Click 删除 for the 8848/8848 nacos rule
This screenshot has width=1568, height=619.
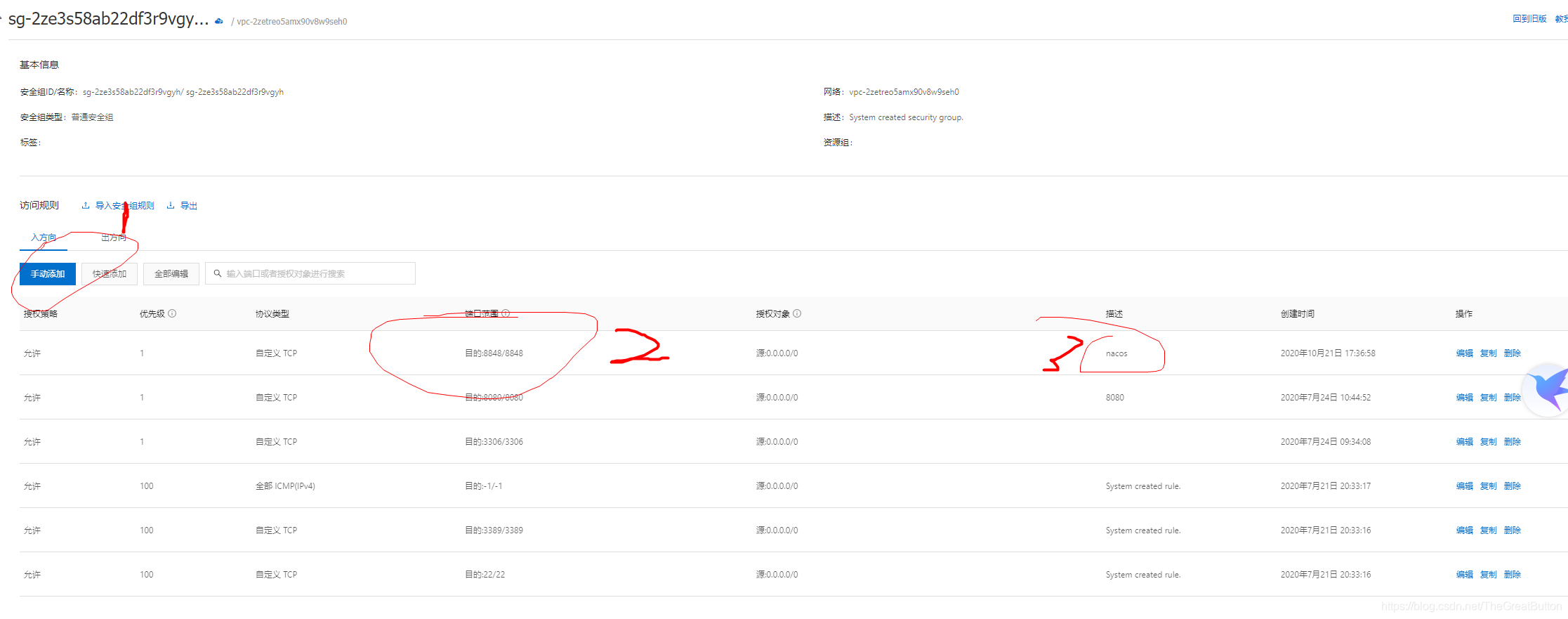1513,353
